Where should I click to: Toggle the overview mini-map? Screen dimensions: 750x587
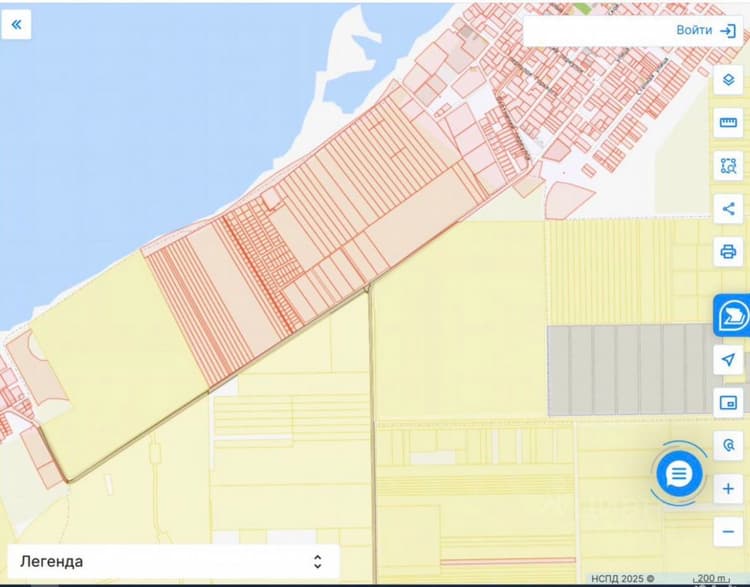728,403
